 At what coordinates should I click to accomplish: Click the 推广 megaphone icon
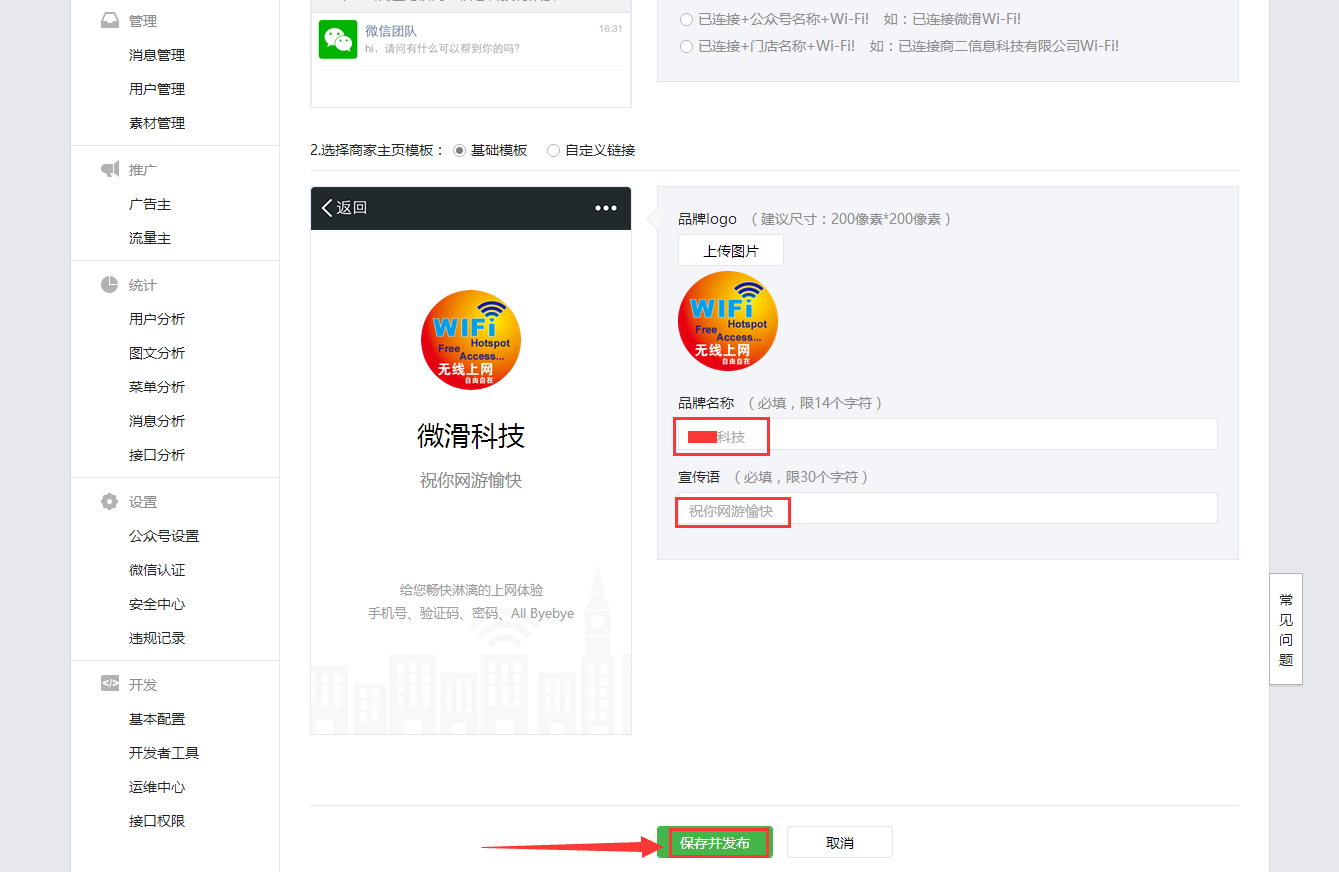pos(110,170)
